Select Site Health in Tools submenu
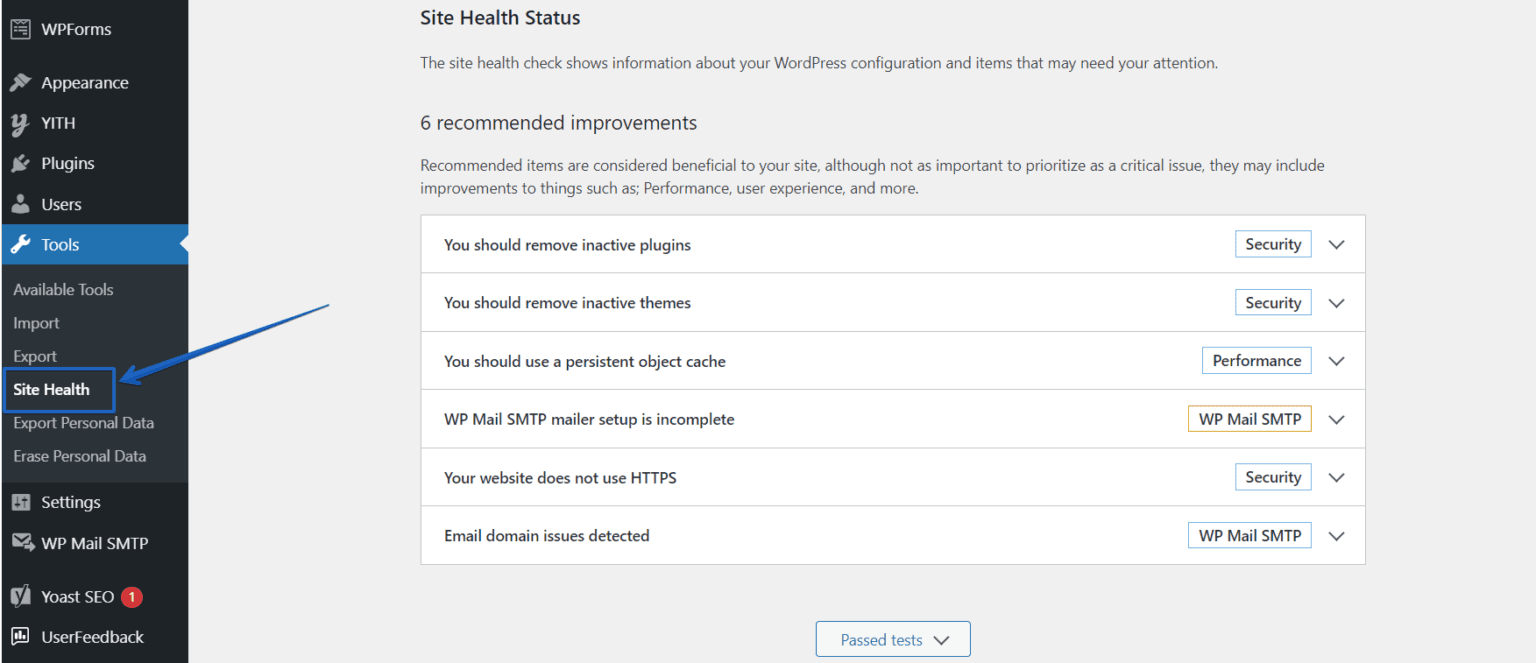Viewport: 1536px width, 663px height. [52, 390]
